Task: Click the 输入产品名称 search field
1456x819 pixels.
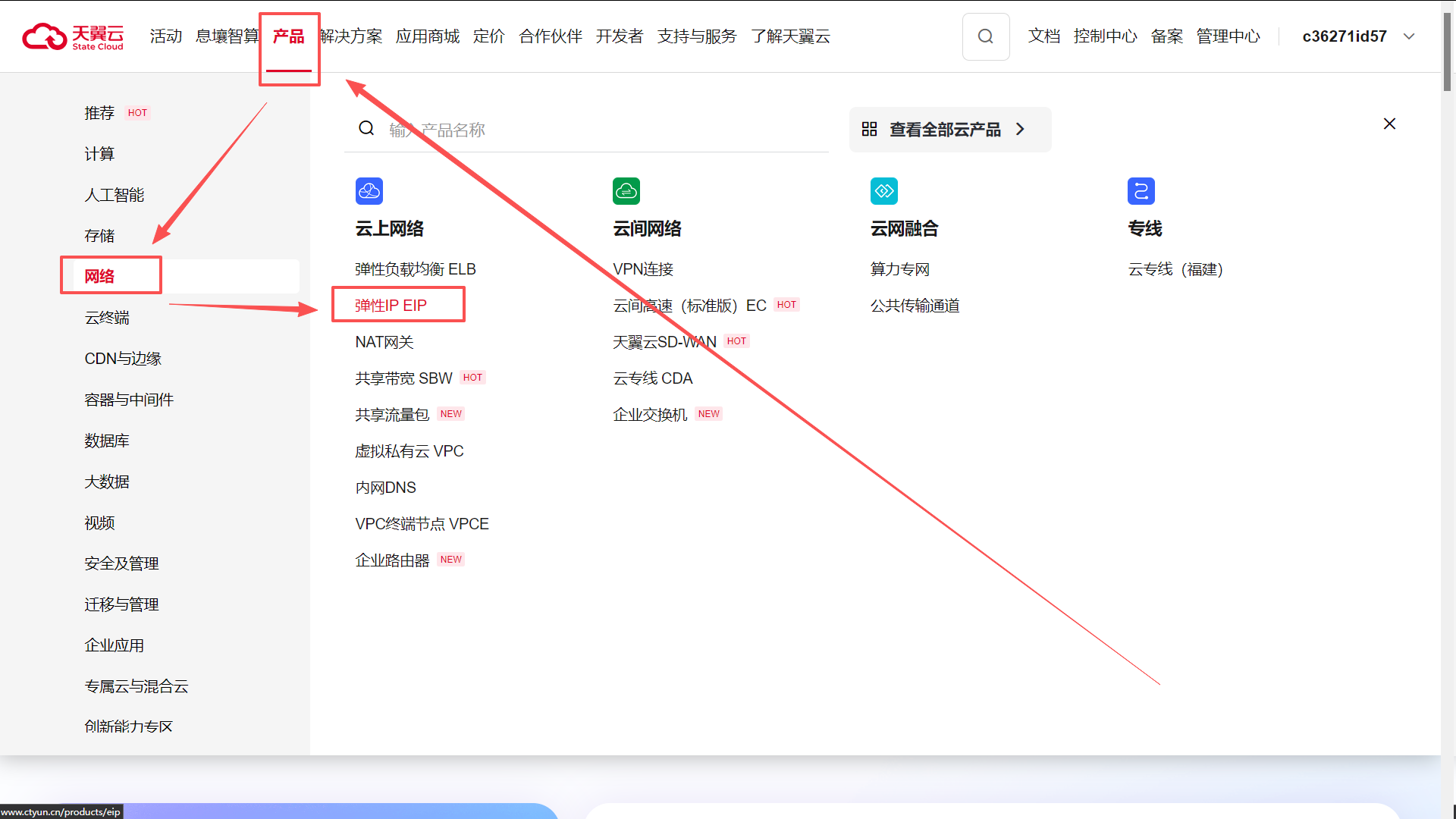Action: pos(586,130)
